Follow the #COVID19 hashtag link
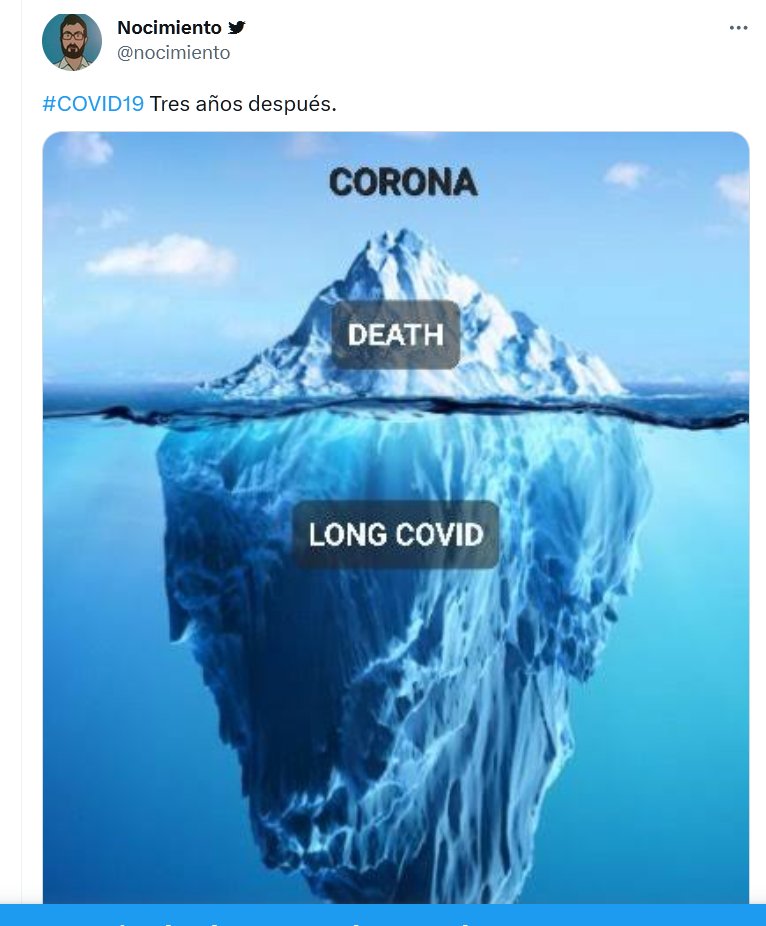The height and width of the screenshot is (926, 766). 93,103
